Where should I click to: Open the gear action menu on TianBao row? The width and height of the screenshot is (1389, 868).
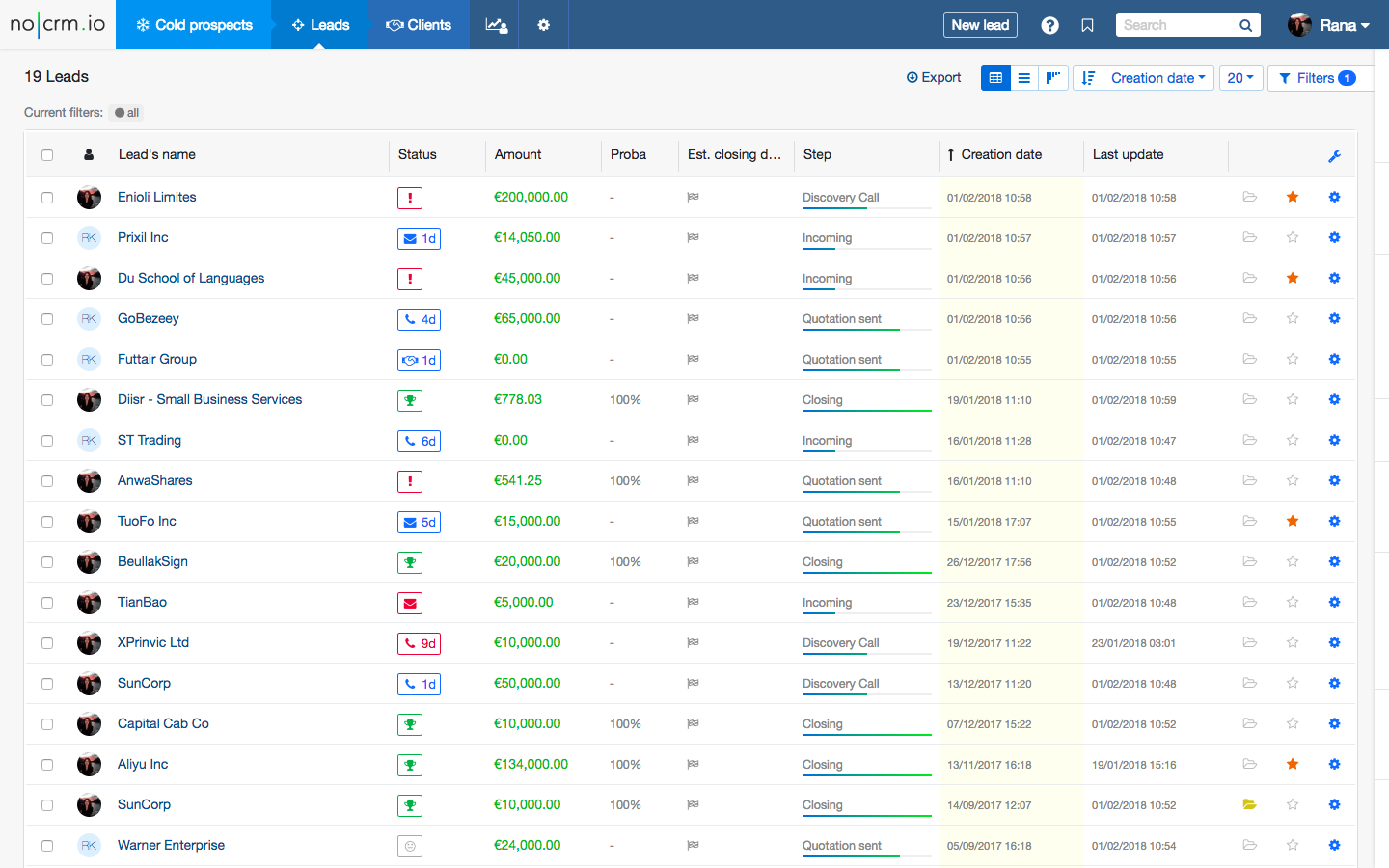1334,602
